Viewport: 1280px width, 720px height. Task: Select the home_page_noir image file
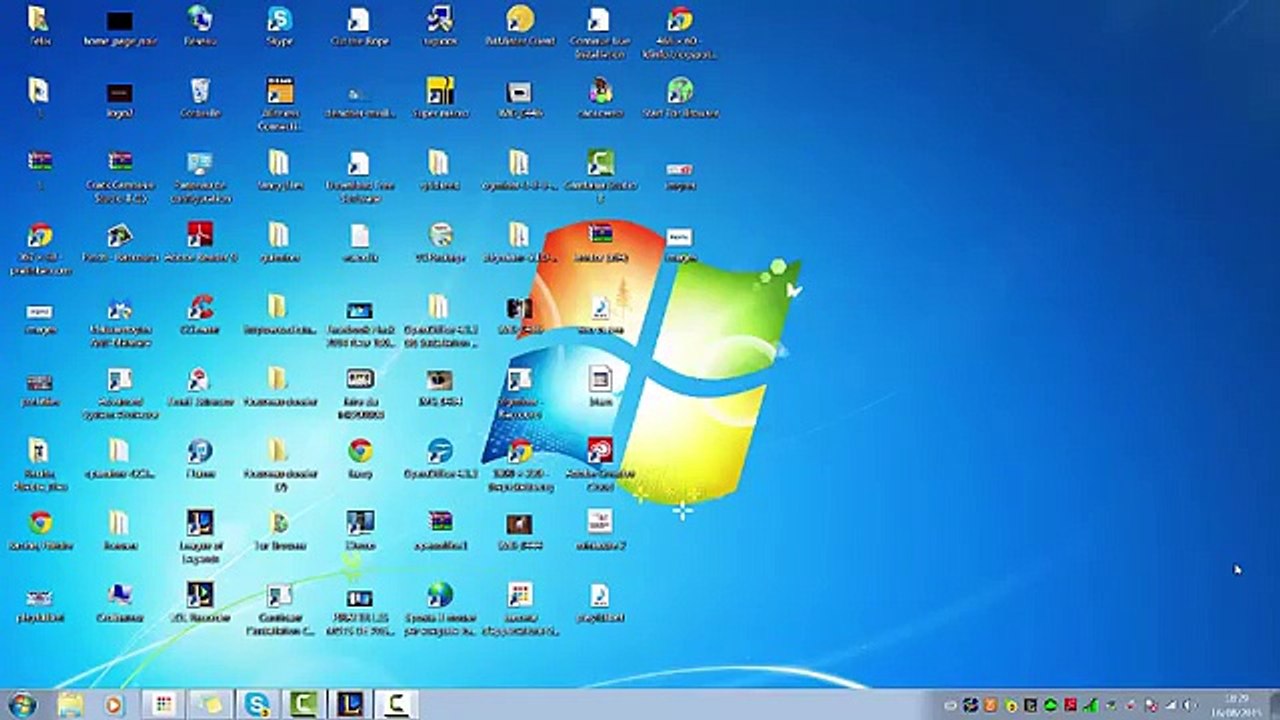[119, 27]
